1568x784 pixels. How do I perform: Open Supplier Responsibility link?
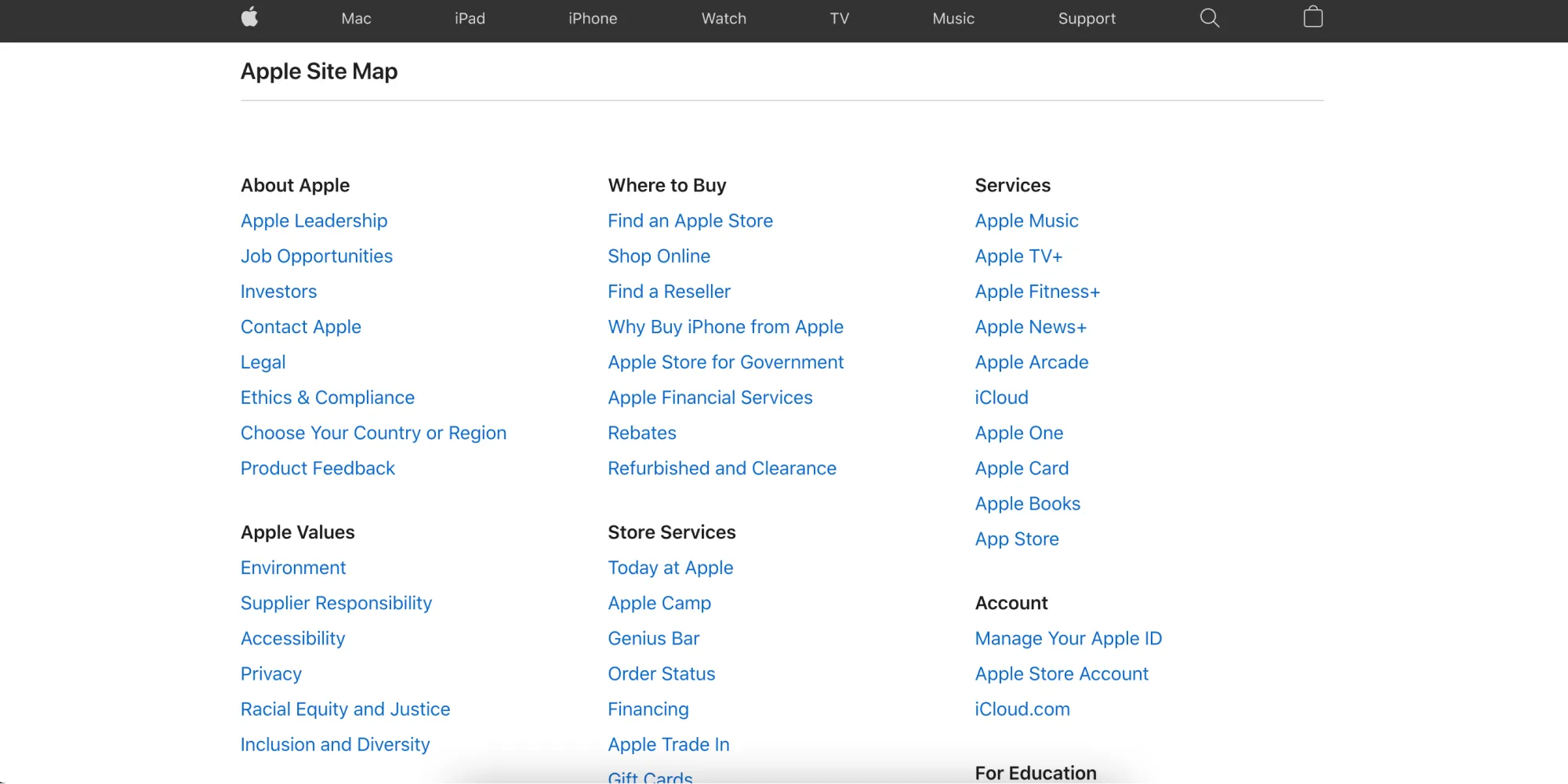click(336, 603)
